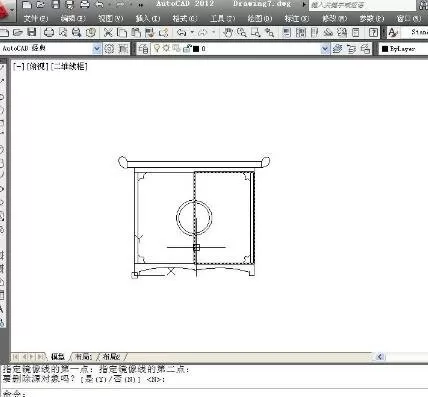Toggle the Tool Palettes window
This screenshot has width=428, height=397.
point(314,32)
